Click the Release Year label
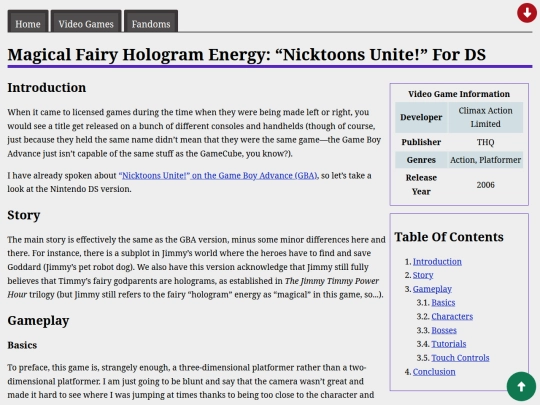Image resolution: width=540 pixels, height=405 pixels. [x=421, y=185]
